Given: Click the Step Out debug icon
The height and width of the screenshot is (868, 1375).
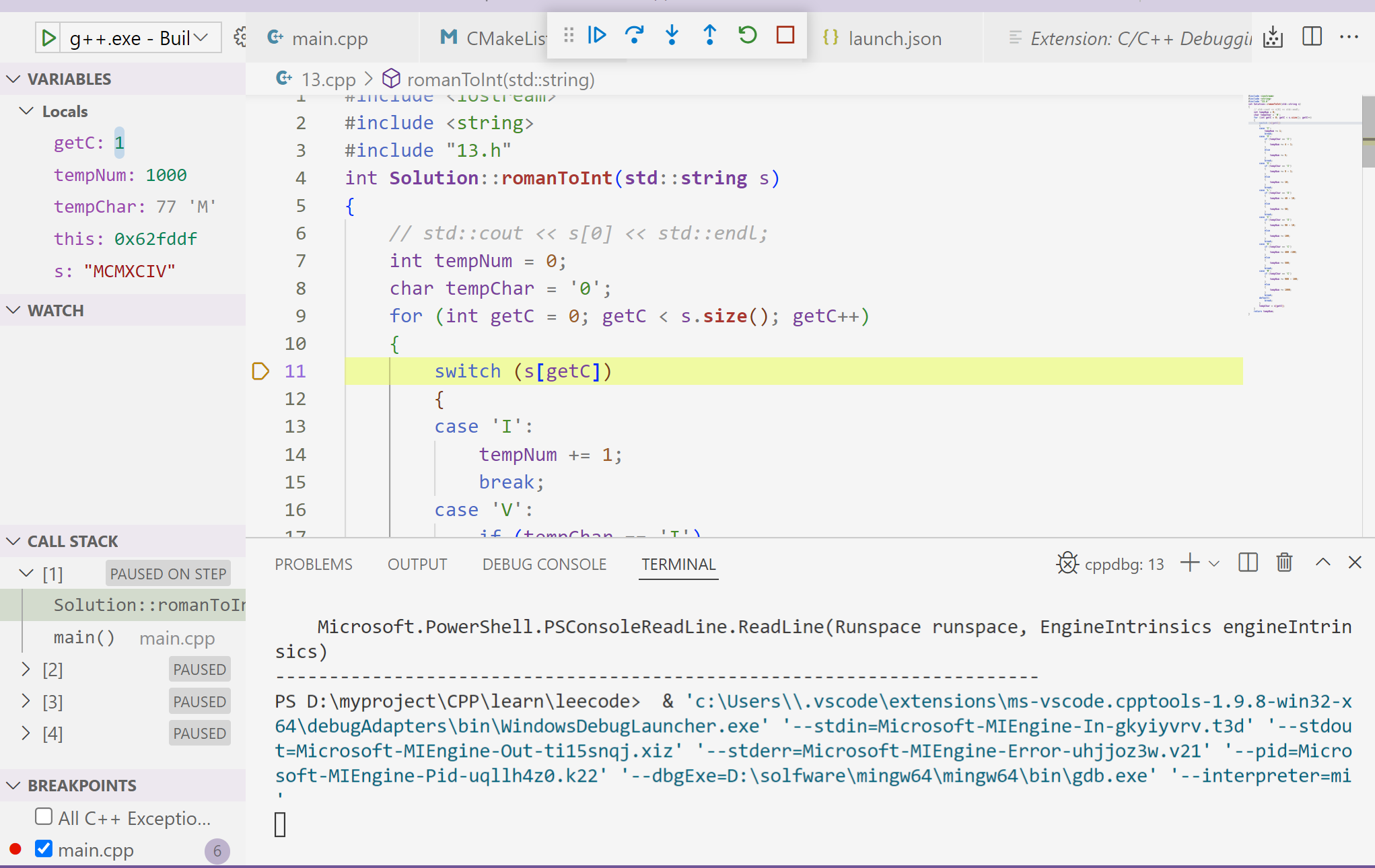Looking at the screenshot, I should point(709,36).
